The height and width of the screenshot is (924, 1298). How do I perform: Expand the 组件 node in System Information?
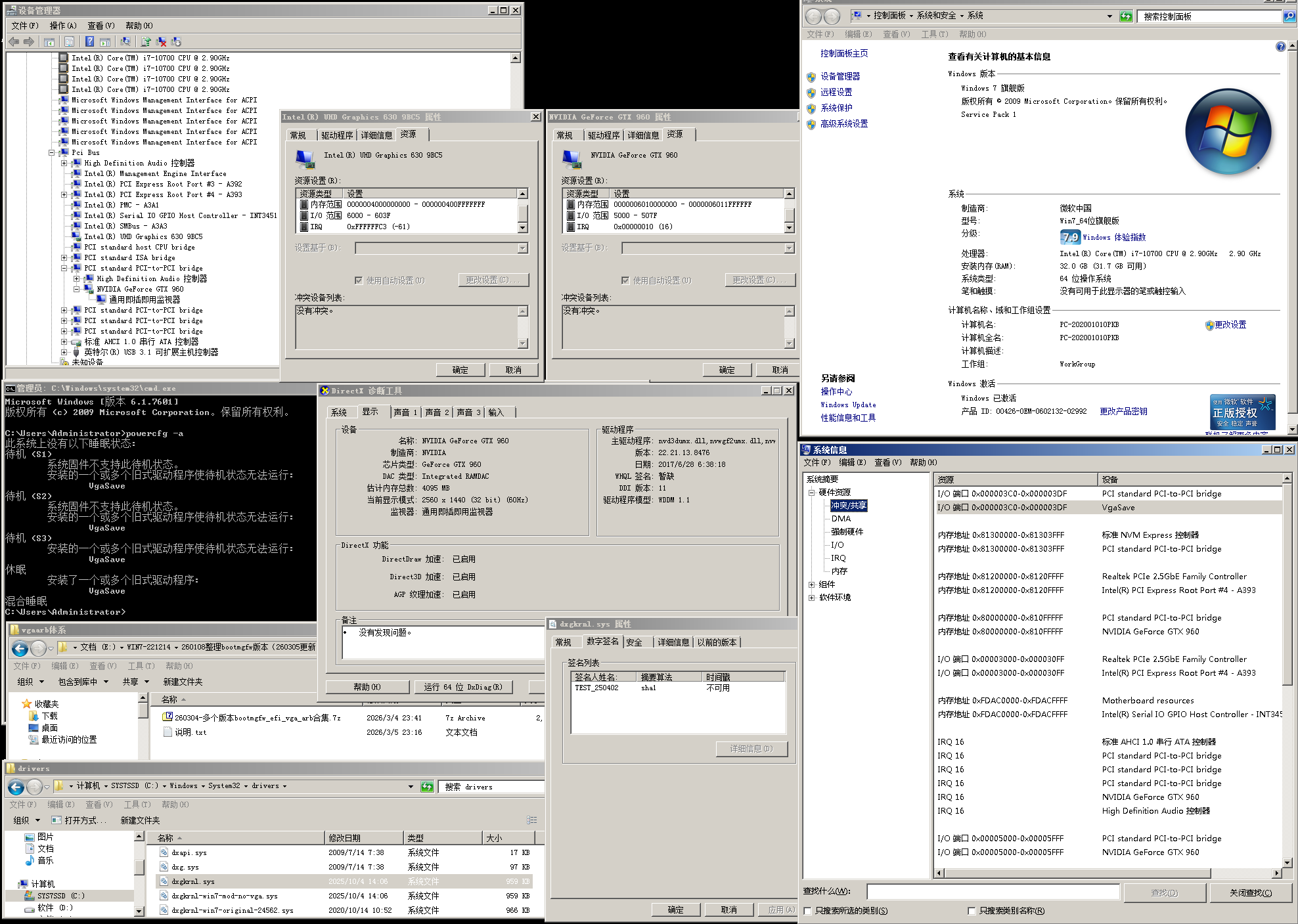coord(811,584)
